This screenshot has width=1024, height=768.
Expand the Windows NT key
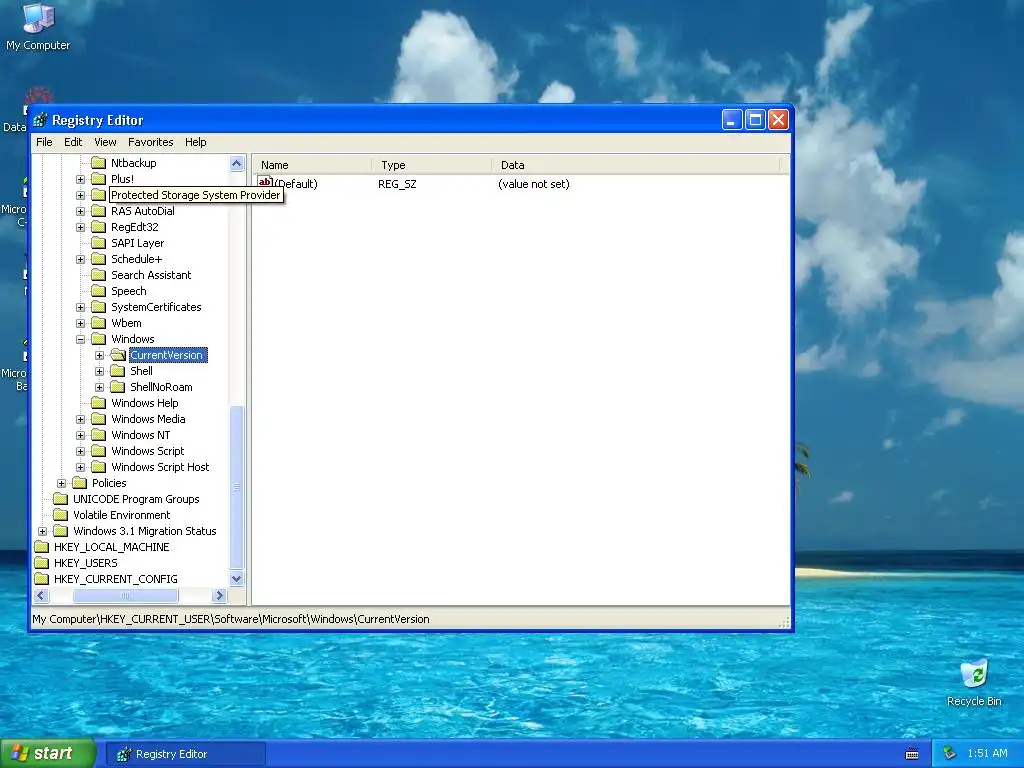tap(80, 435)
